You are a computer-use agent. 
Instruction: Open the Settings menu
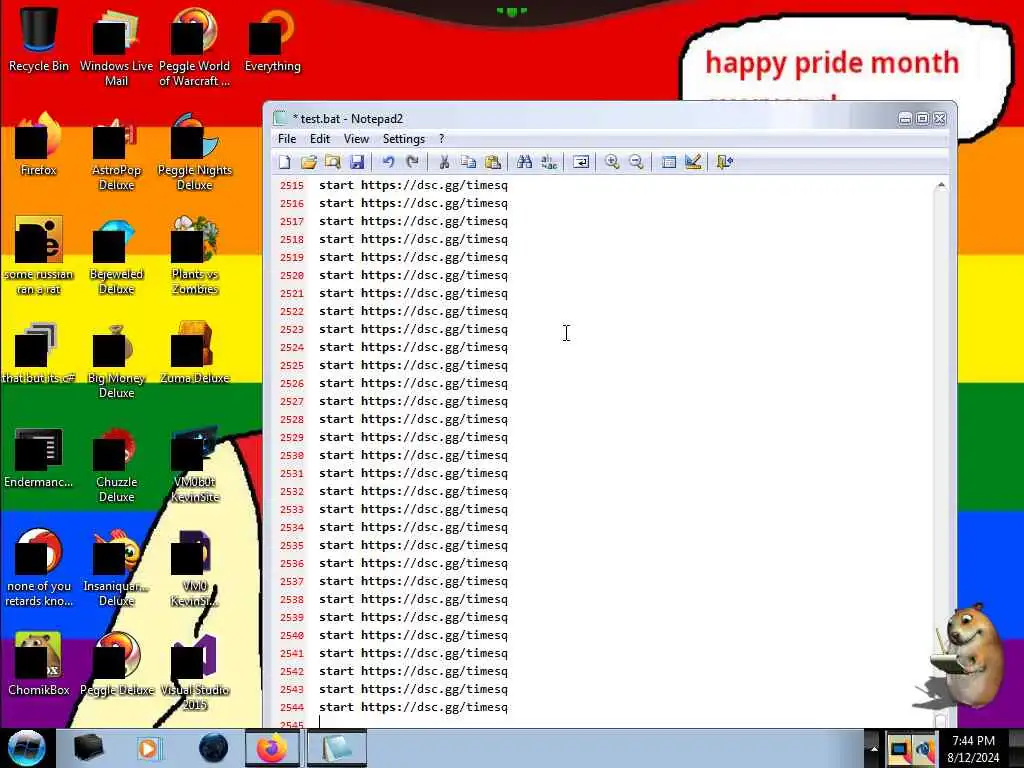404,139
